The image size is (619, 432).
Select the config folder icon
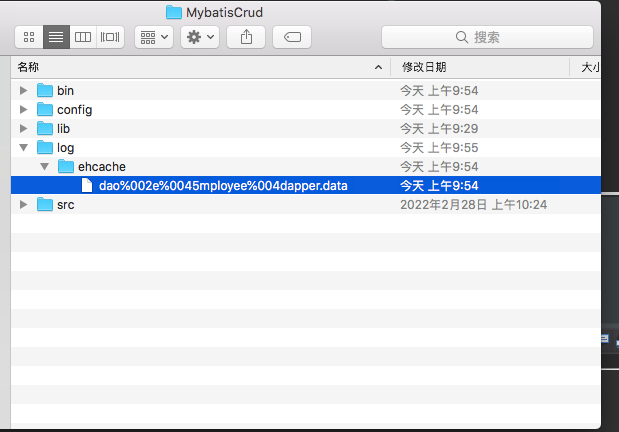[x=45, y=109]
